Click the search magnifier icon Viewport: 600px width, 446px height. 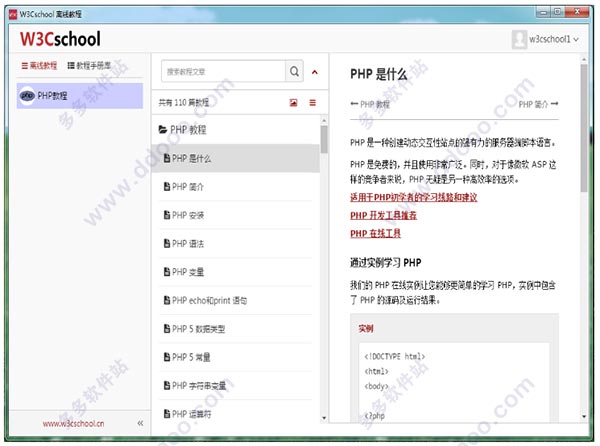pyautogui.click(x=294, y=71)
